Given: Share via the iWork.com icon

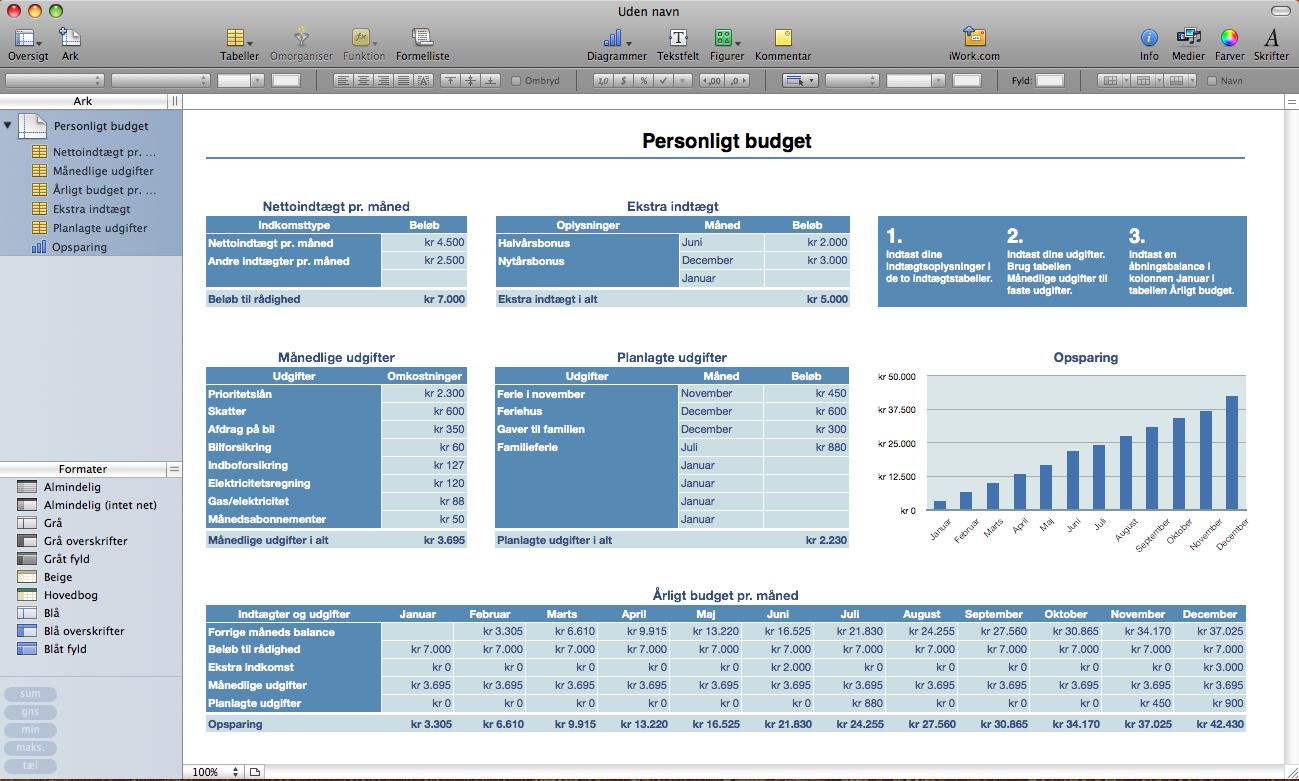Looking at the screenshot, I should click(974, 40).
